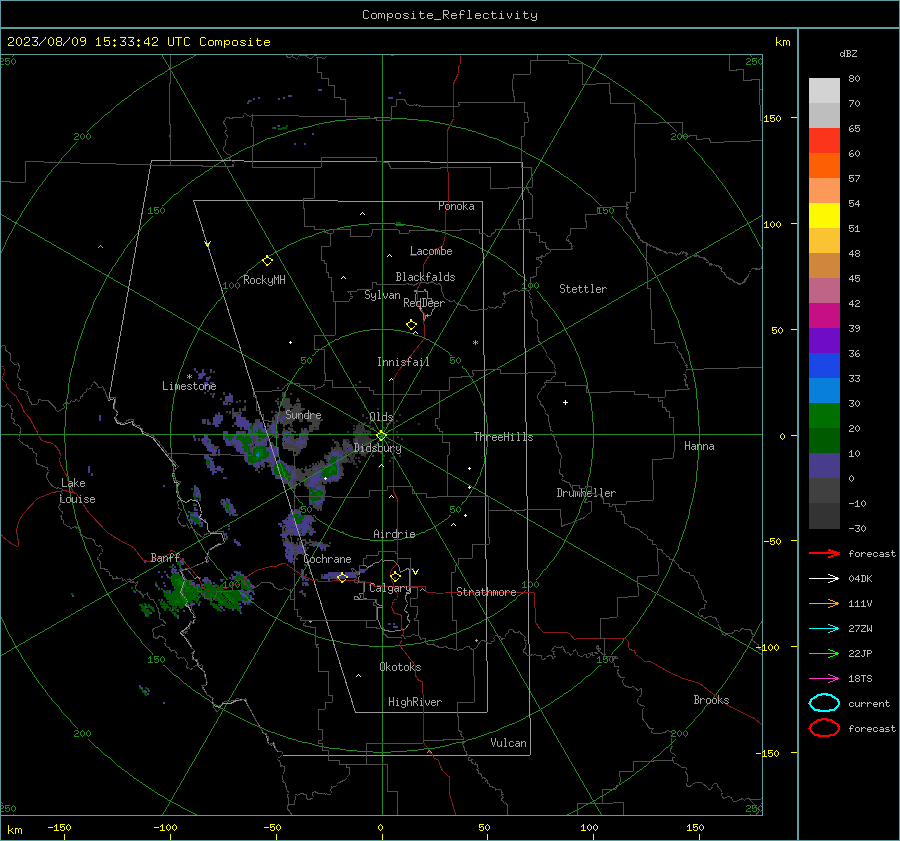Click the Brooks label
Viewport: 900px width, 841px height.
pos(711,700)
